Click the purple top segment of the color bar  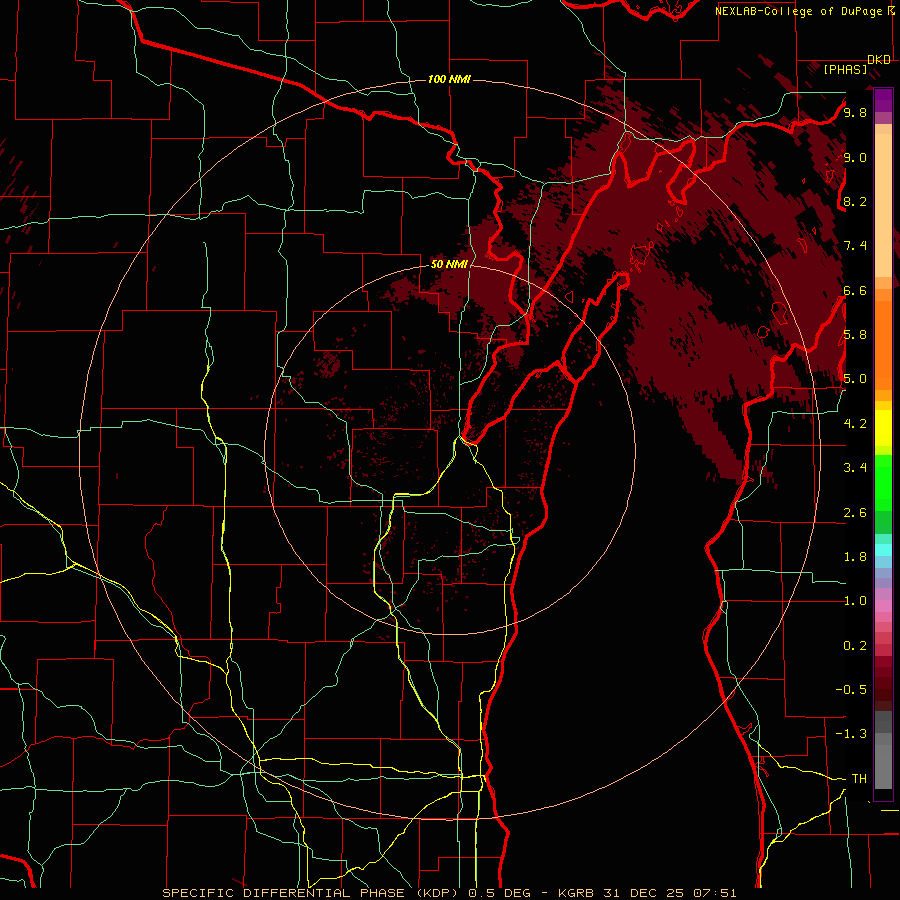click(x=883, y=100)
